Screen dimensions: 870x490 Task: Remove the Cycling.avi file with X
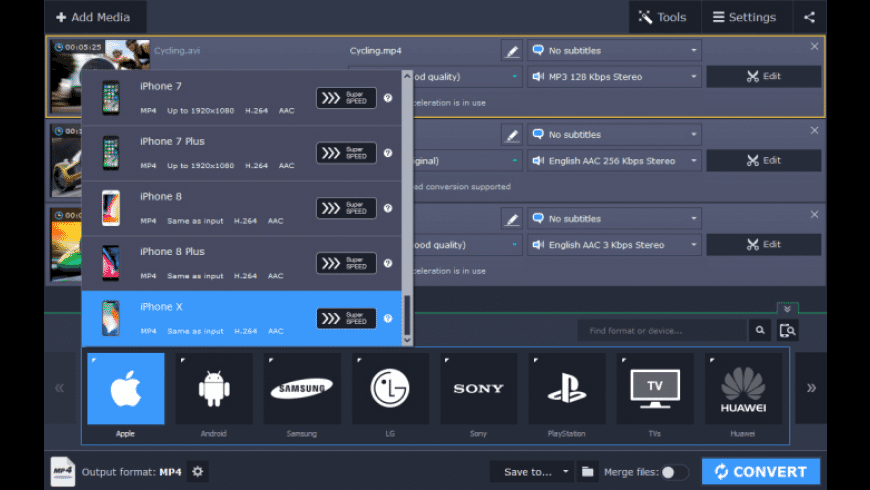click(814, 47)
